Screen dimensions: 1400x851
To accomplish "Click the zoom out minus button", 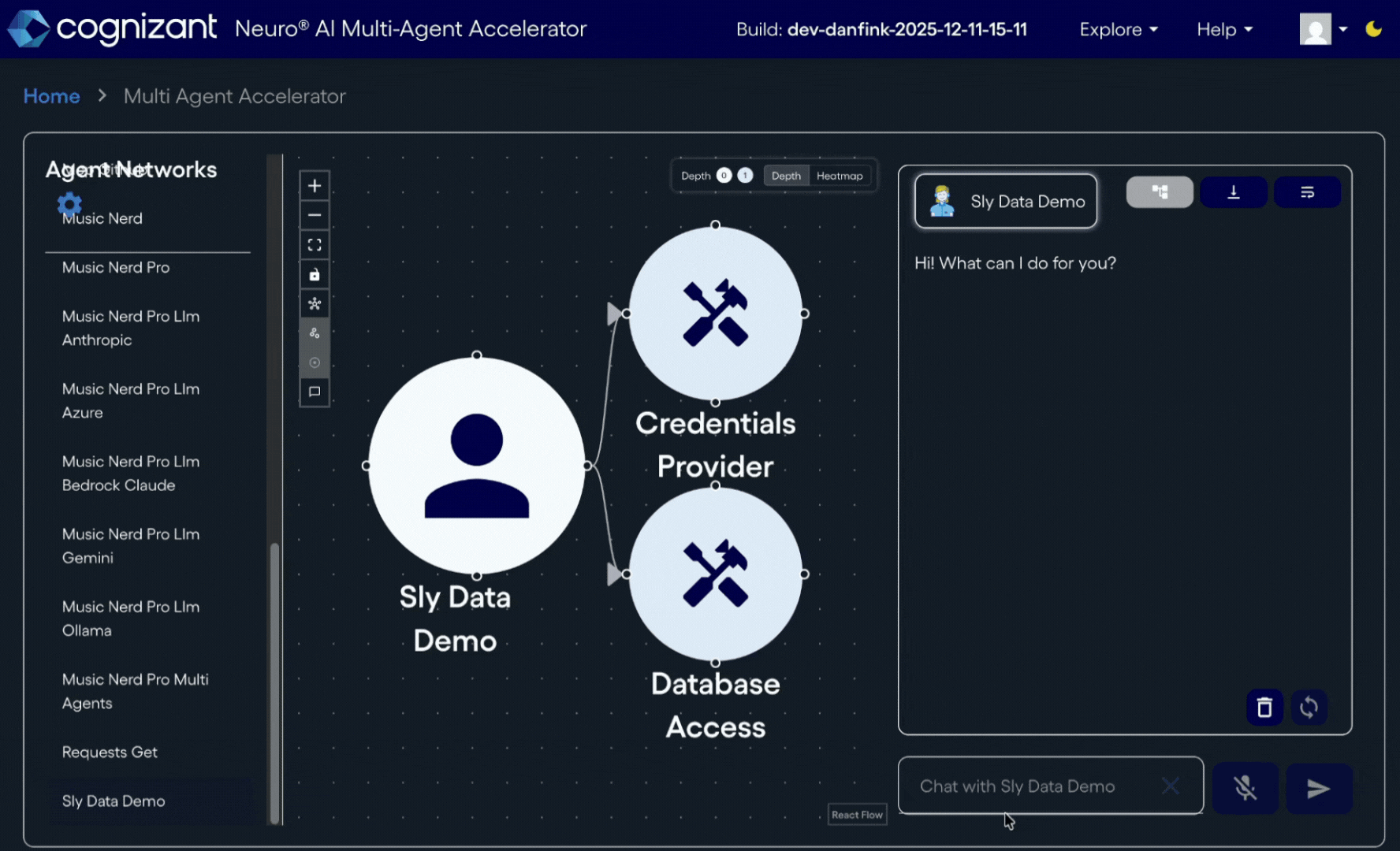I will tap(315, 215).
